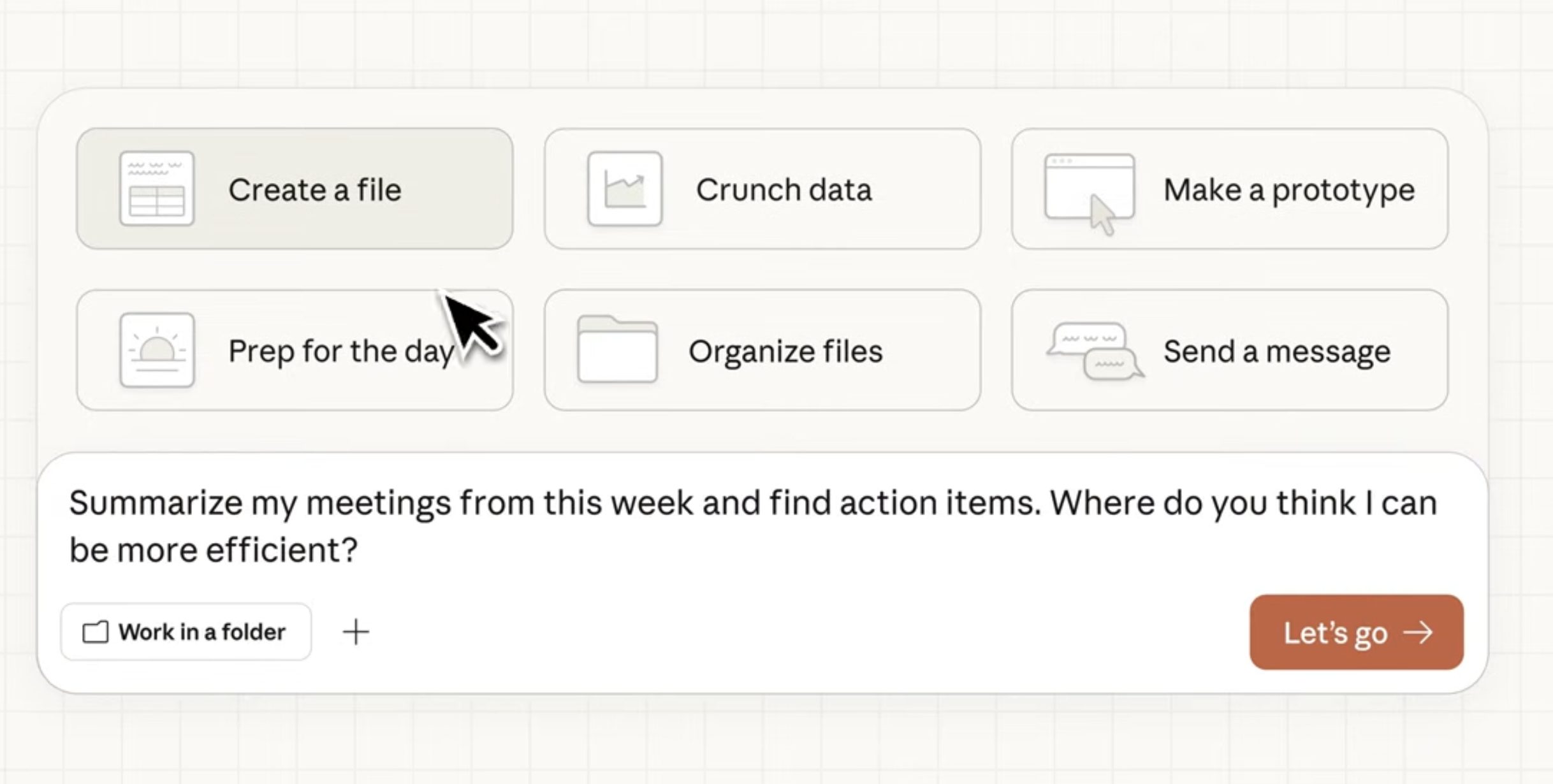Click the spreadsheet document icon for Create a file

[157, 189]
